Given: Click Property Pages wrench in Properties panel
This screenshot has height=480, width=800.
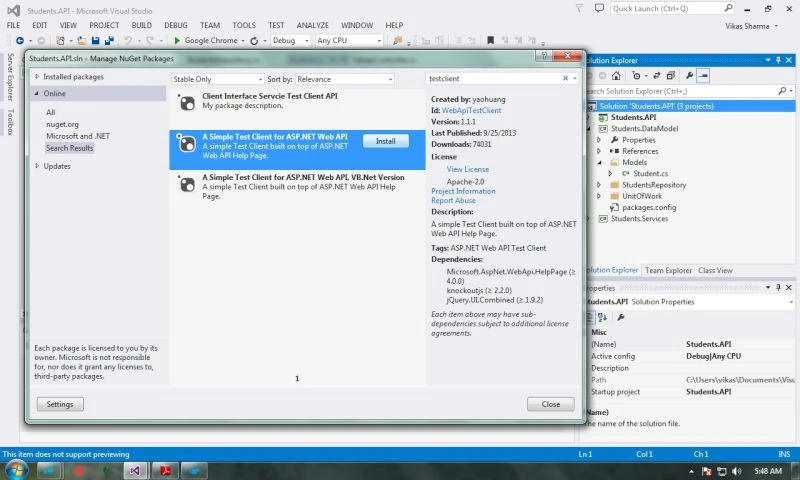Looking at the screenshot, I should [x=621, y=317].
